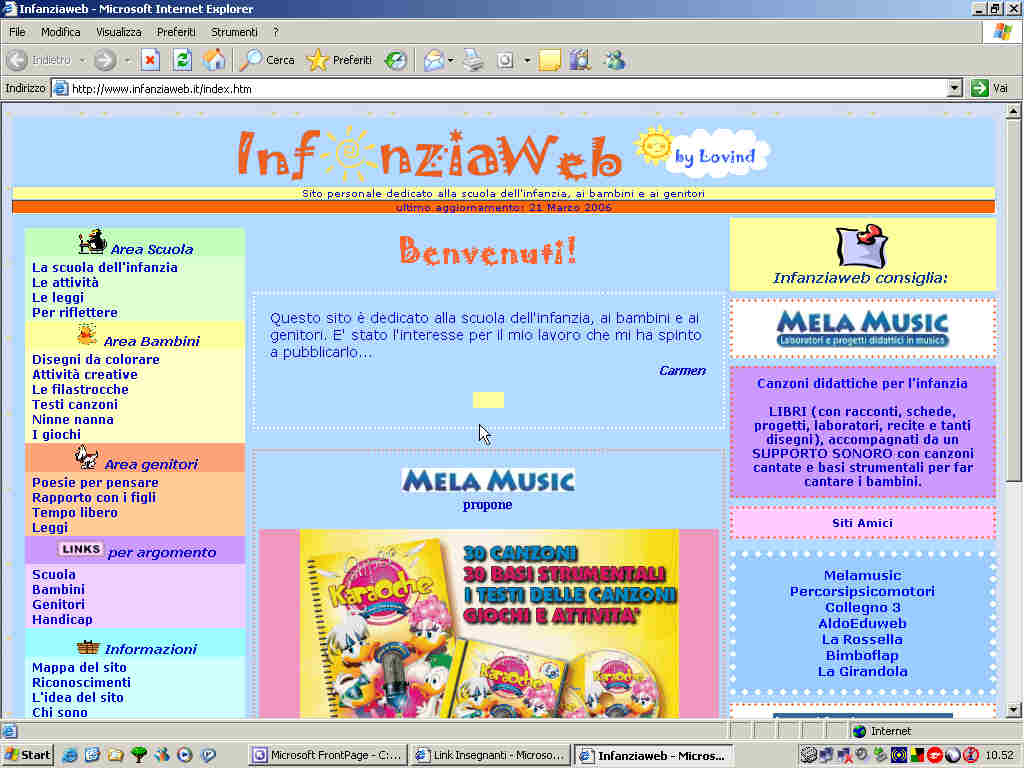1024x768 pixels.
Task: Open the Melamusic friend site link
Action: click(x=862, y=575)
